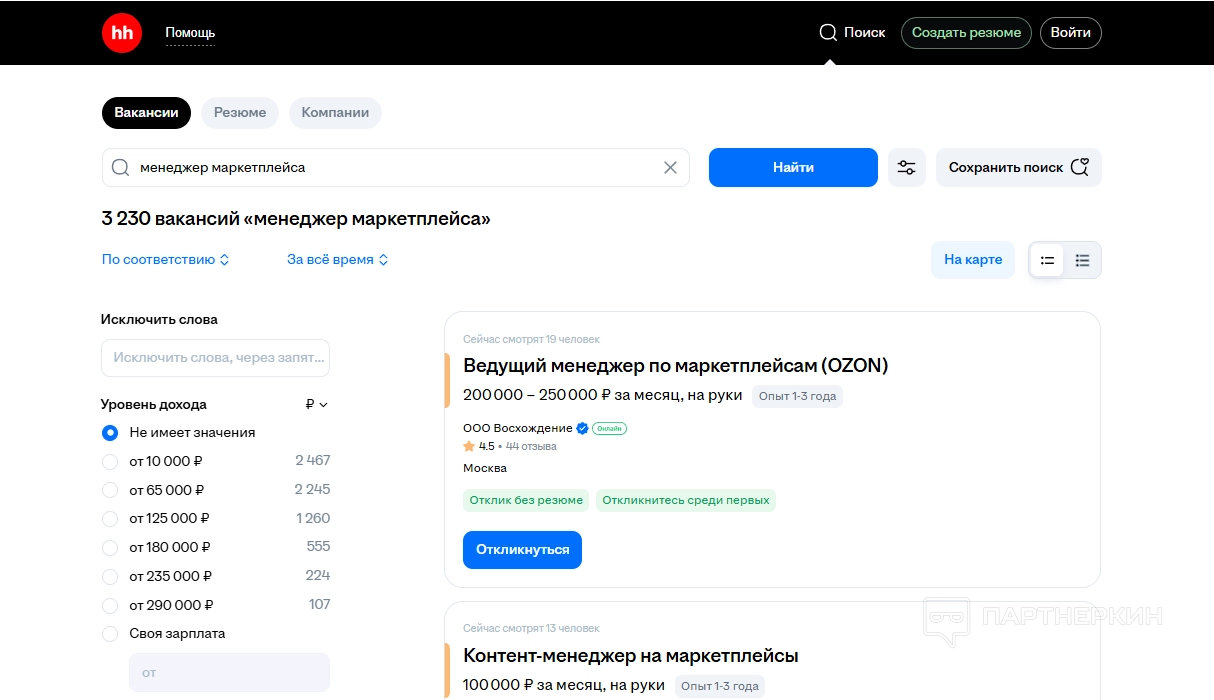Select income level от 65 000 ₽
The image size is (1214, 700).
pyautogui.click(x=110, y=490)
